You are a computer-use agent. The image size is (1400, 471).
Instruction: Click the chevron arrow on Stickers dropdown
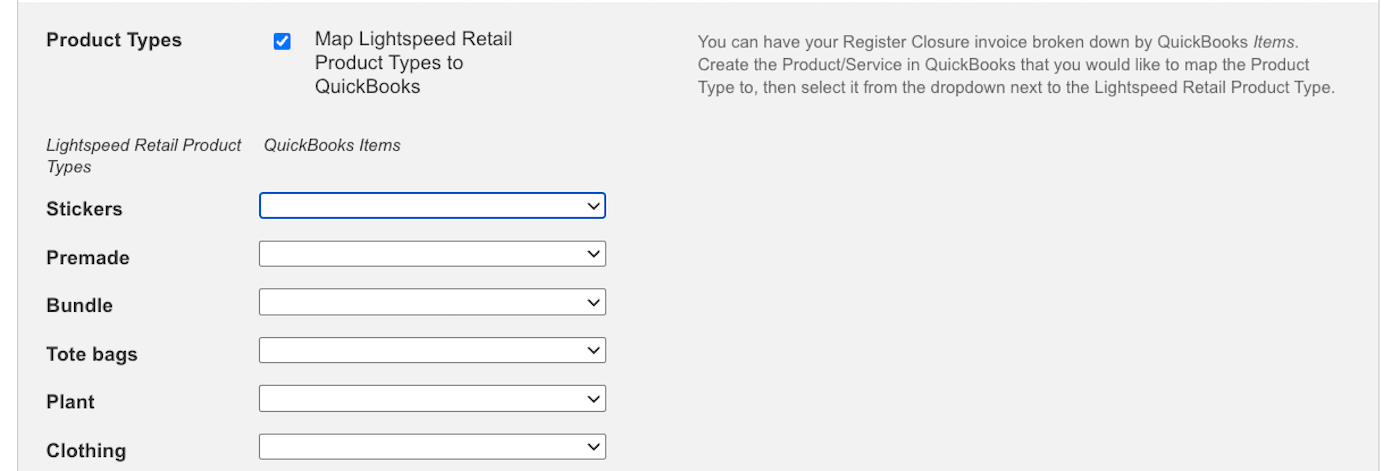click(594, 206)
